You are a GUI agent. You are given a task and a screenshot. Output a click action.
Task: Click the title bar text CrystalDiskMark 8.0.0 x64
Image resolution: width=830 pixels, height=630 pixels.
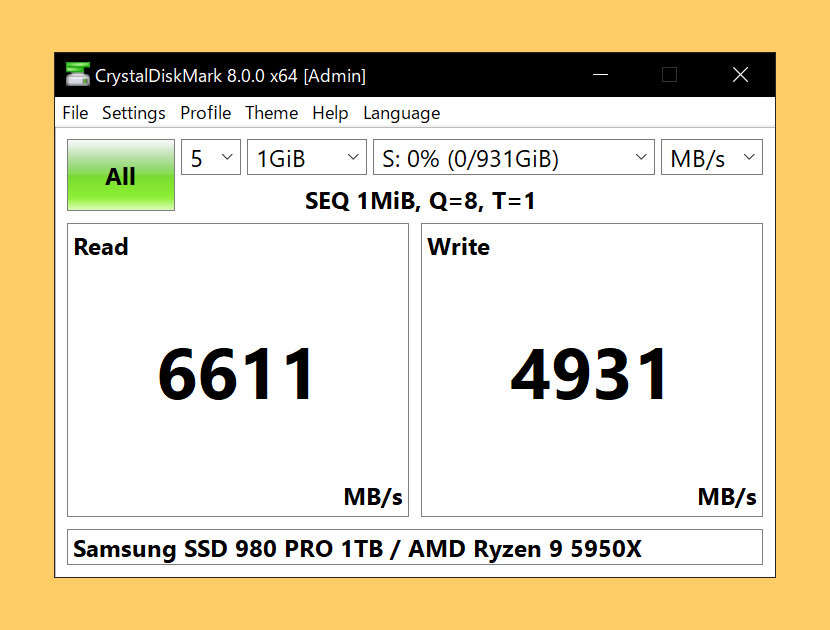[196, 76]
